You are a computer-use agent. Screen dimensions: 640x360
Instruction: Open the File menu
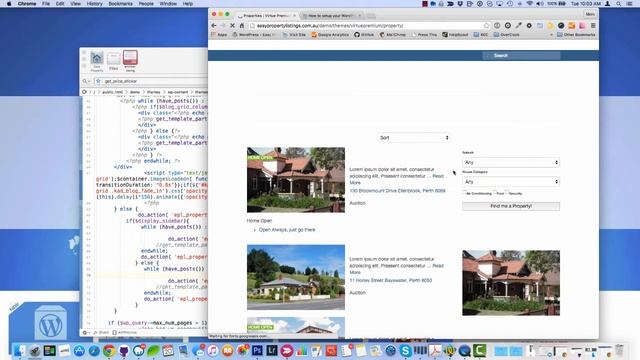click(x=46, y=4)
